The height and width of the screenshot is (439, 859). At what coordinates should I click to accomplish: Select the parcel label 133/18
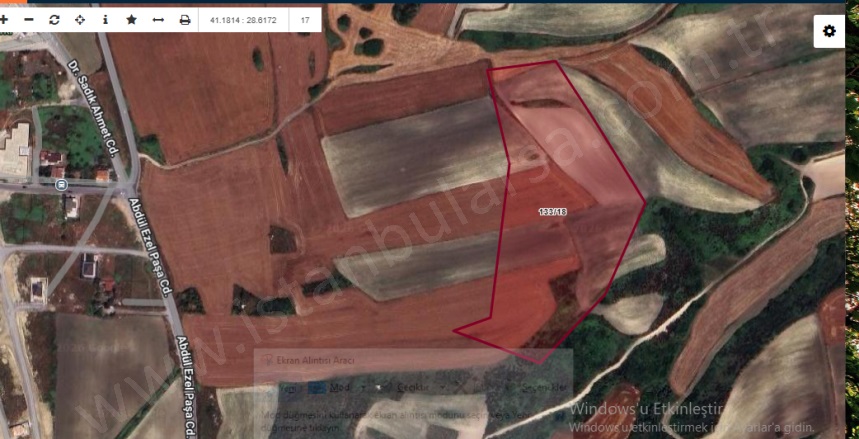553,212
